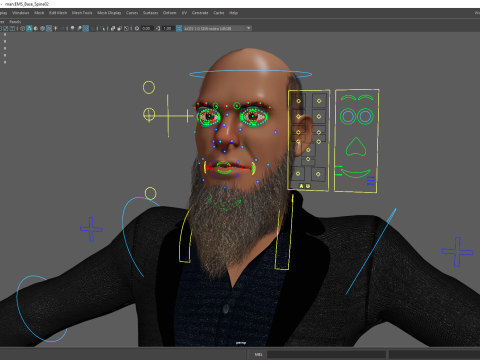This screenshot has width=480, height=360.
Task: Open the Curves menu
Action: [132, 13]
